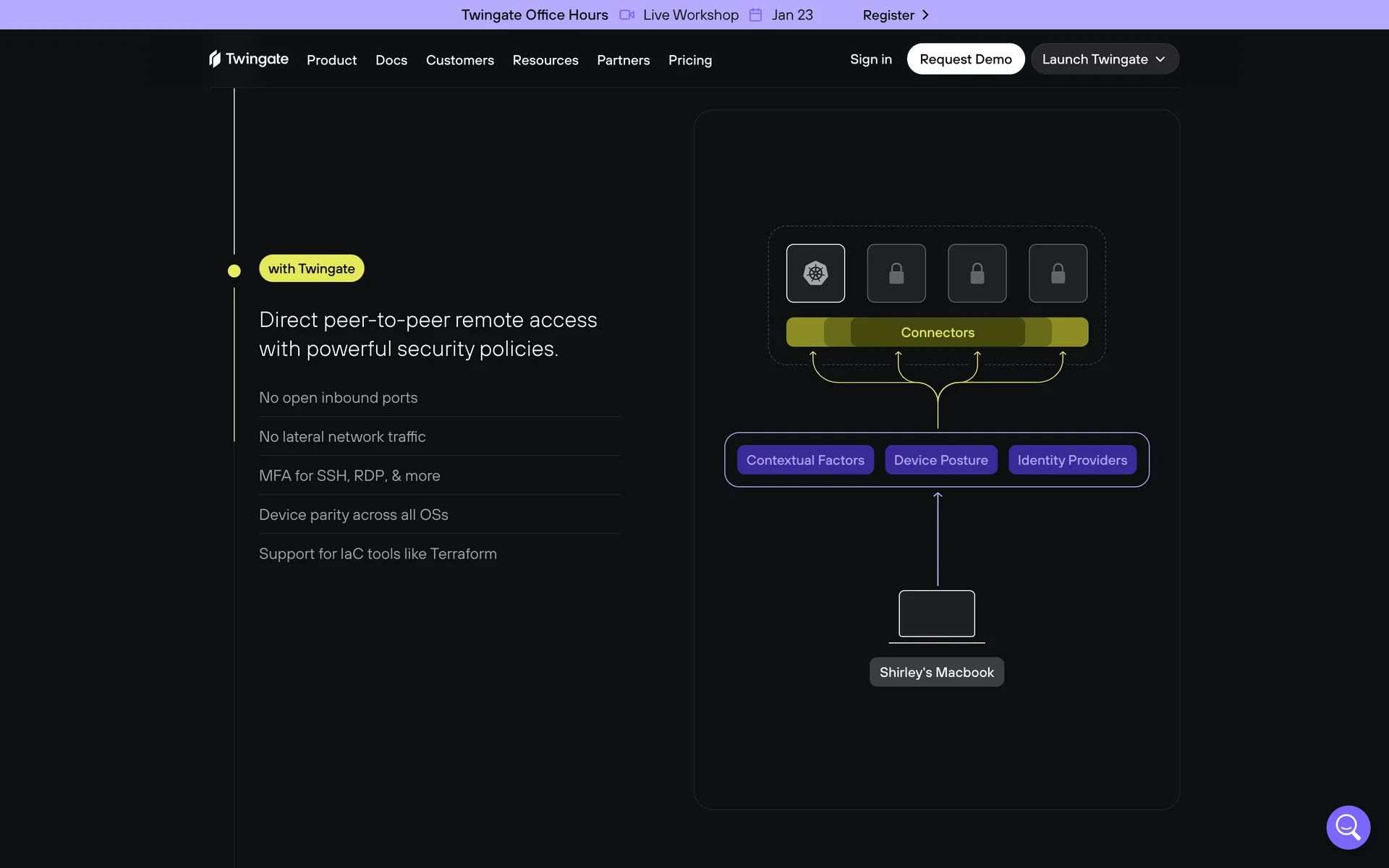Select the yellow 'with Twingate' badge
Screen dimensions: 1389x868
(311, 268)
